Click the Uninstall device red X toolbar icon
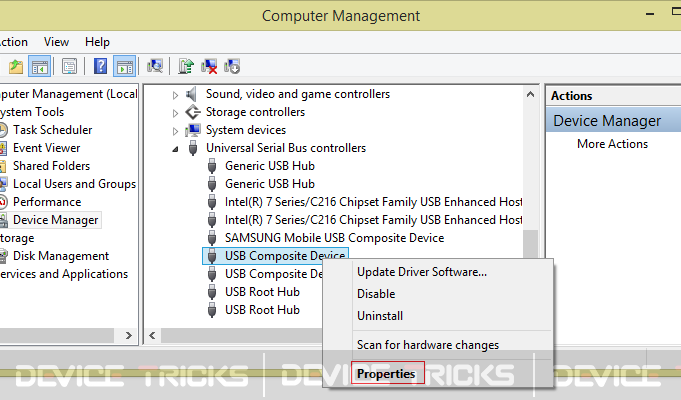Viewport: 681px width, 400px height. [x=209, y=66]
